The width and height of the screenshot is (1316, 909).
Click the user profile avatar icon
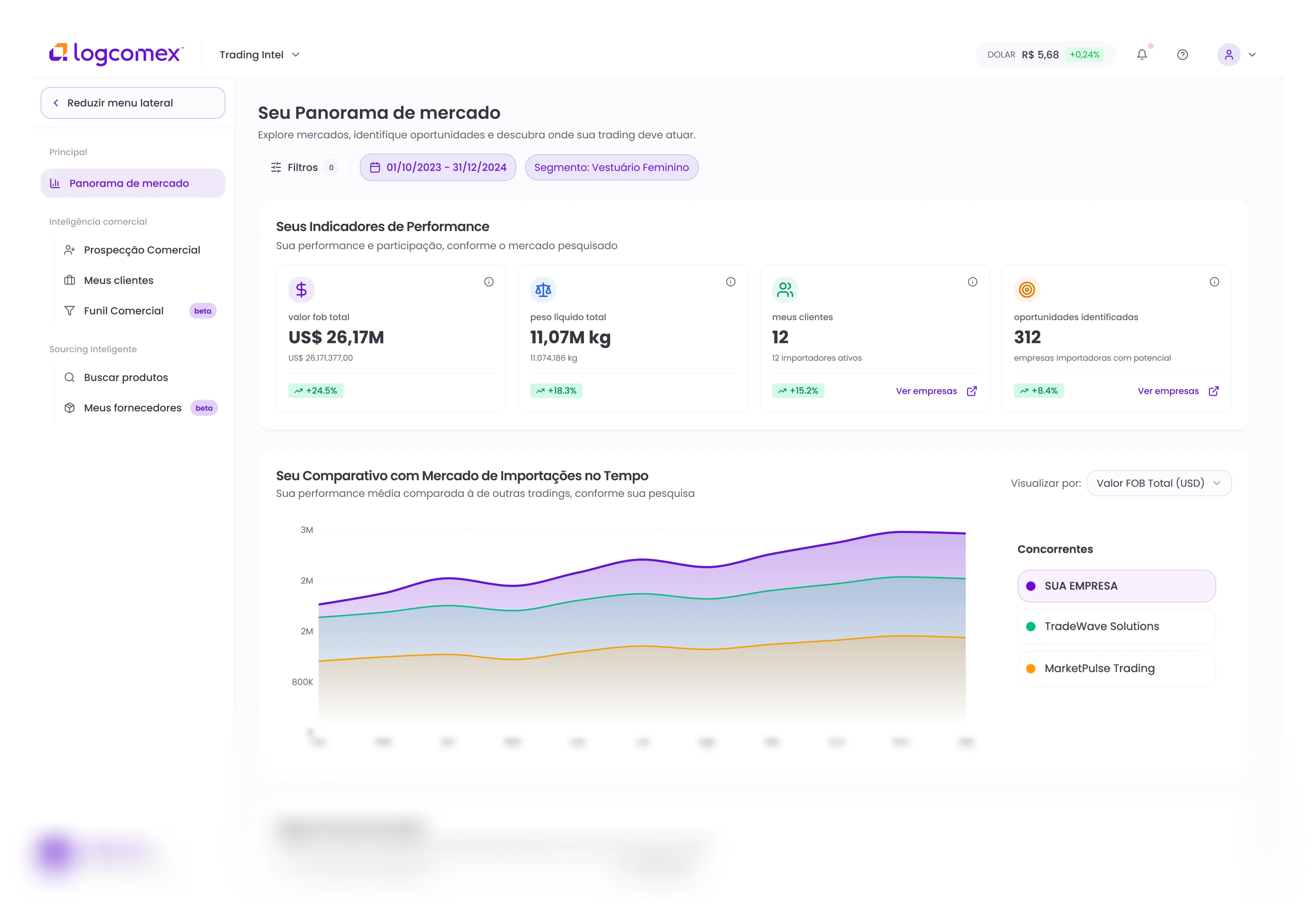coord(1228,55)
